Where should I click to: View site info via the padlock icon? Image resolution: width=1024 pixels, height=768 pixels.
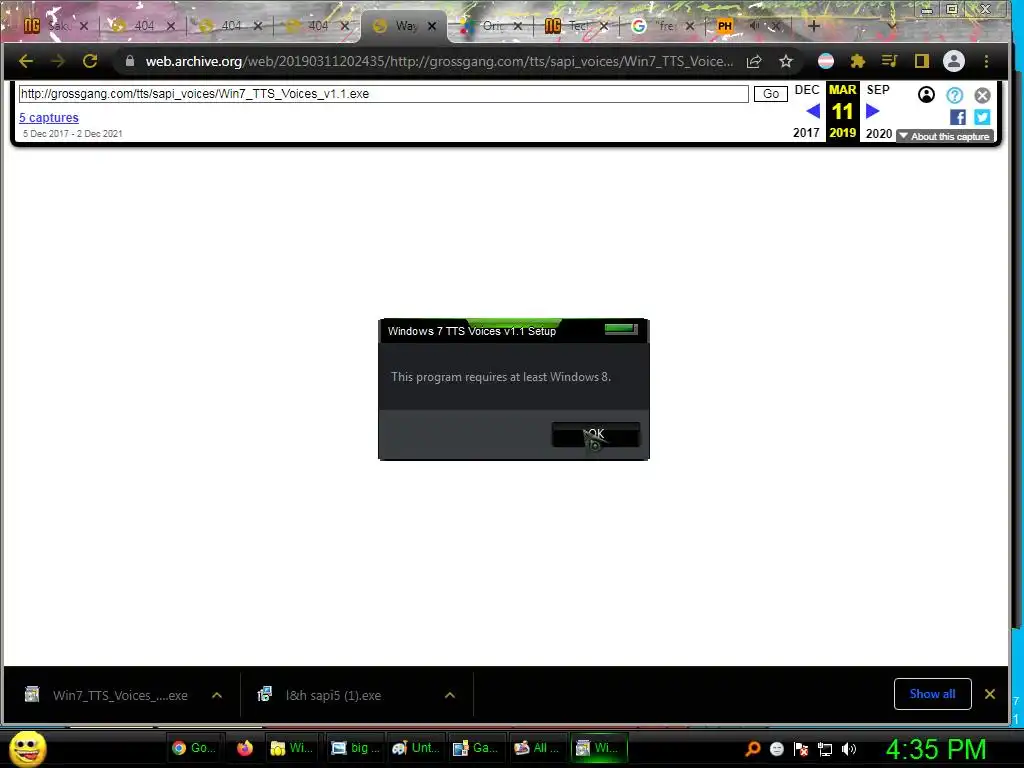click(x=130, y=61)
